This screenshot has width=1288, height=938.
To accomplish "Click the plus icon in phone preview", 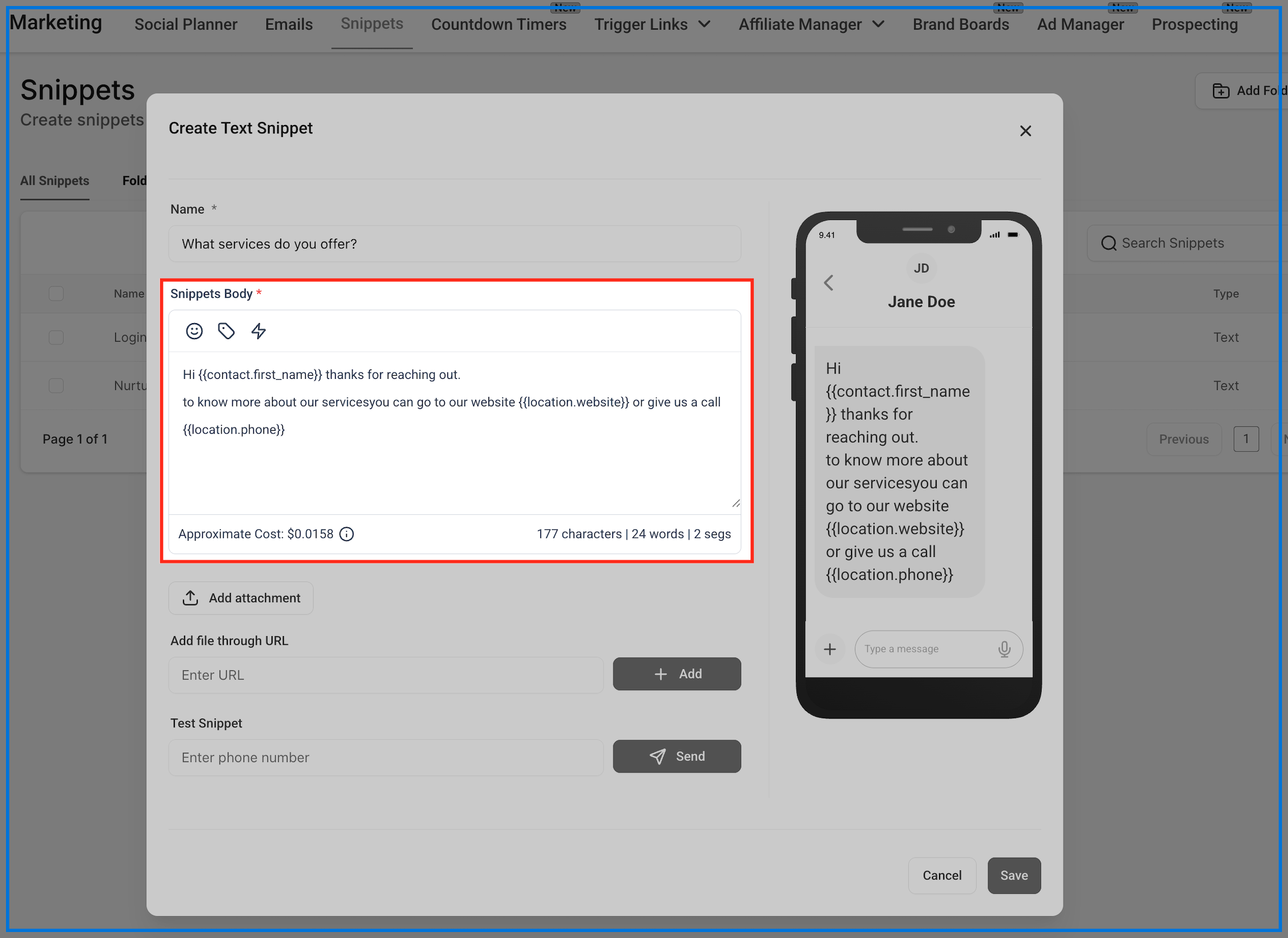I will pyautogui.click(x=830, y=649).
